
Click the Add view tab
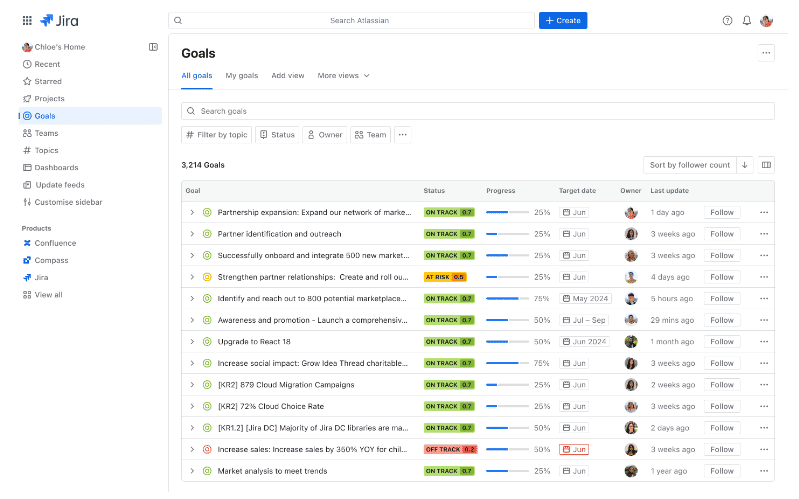287,76
